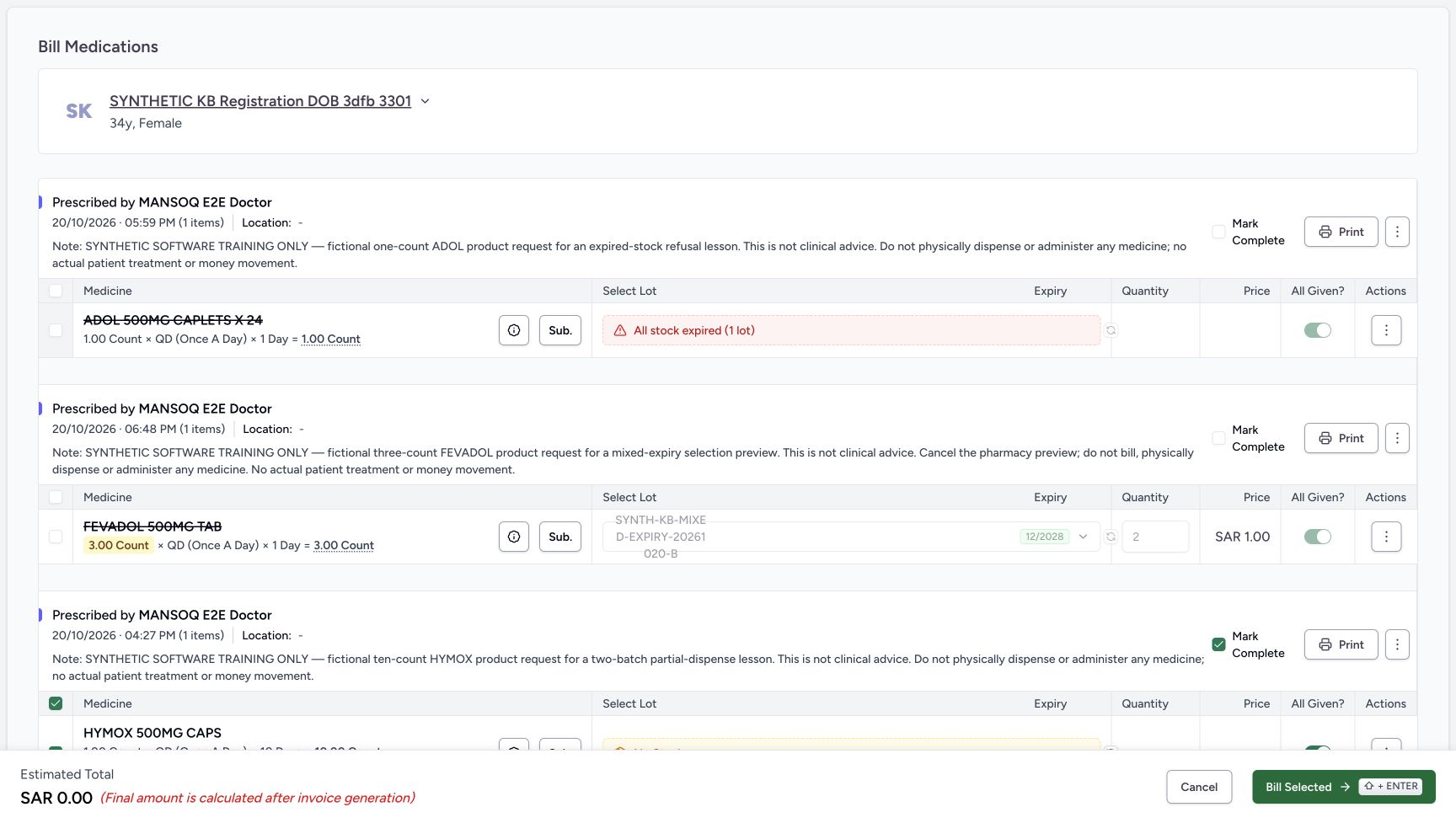Toggle All Given switch for ADOL

(1318, 330)
